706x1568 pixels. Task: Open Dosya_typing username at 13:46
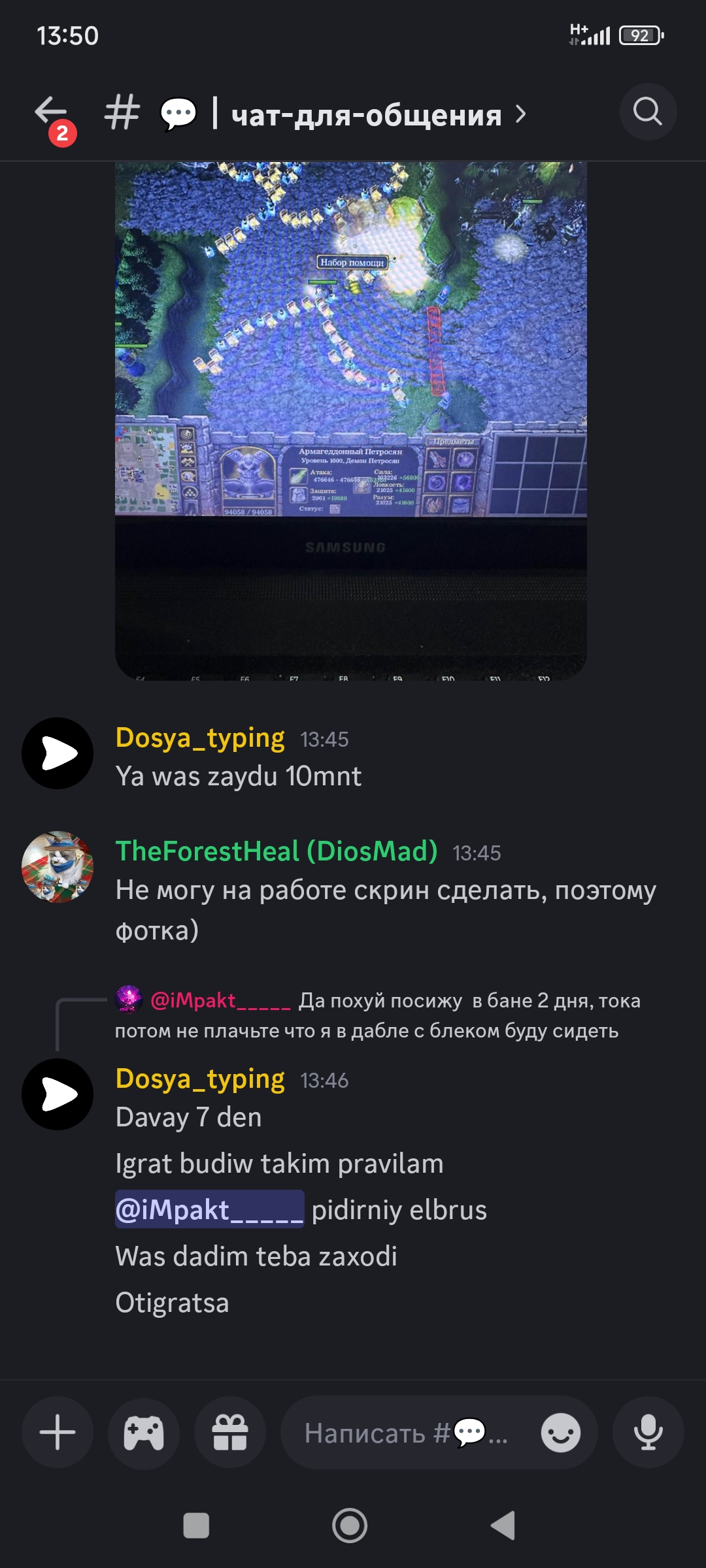point(200,1079)
